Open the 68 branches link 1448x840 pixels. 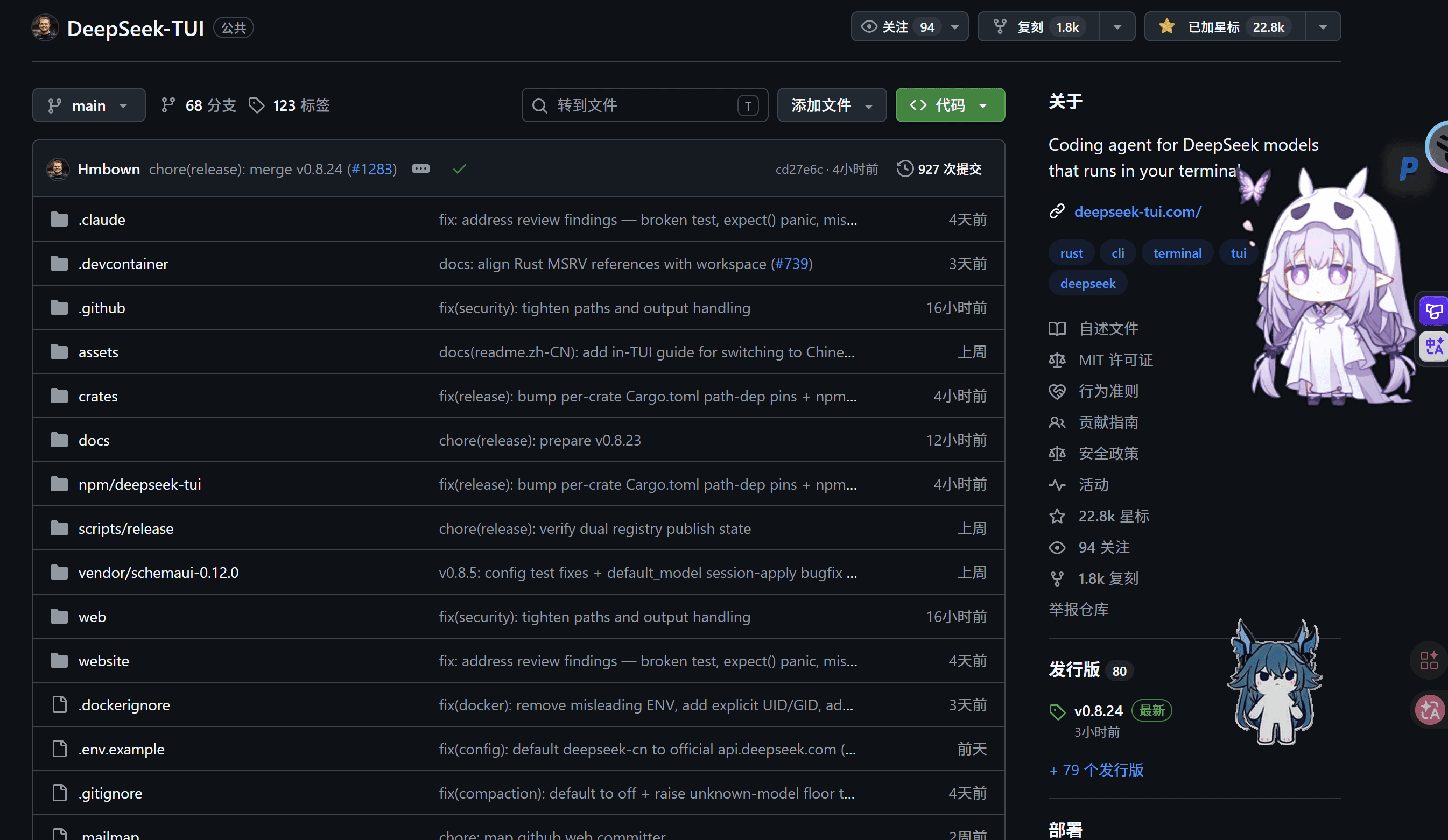[x=199, y=105]
